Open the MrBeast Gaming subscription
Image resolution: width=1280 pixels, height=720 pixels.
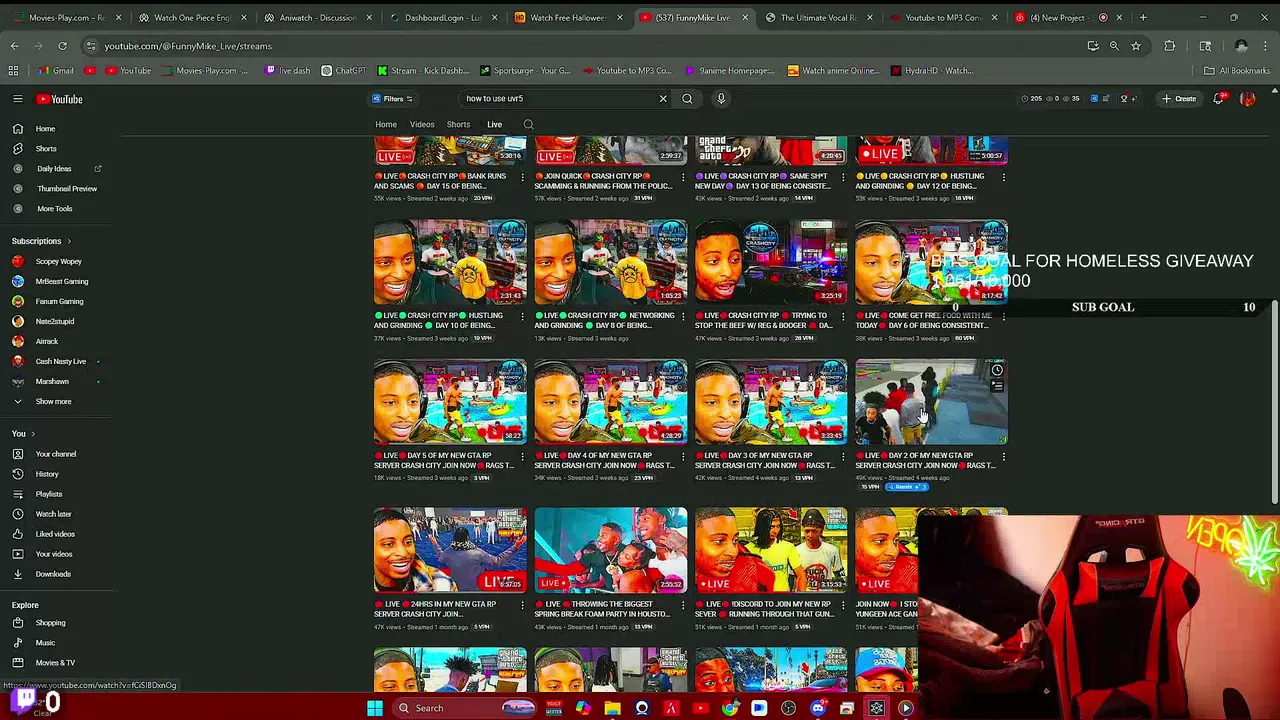pyautogui.click(x=61, y=281)
